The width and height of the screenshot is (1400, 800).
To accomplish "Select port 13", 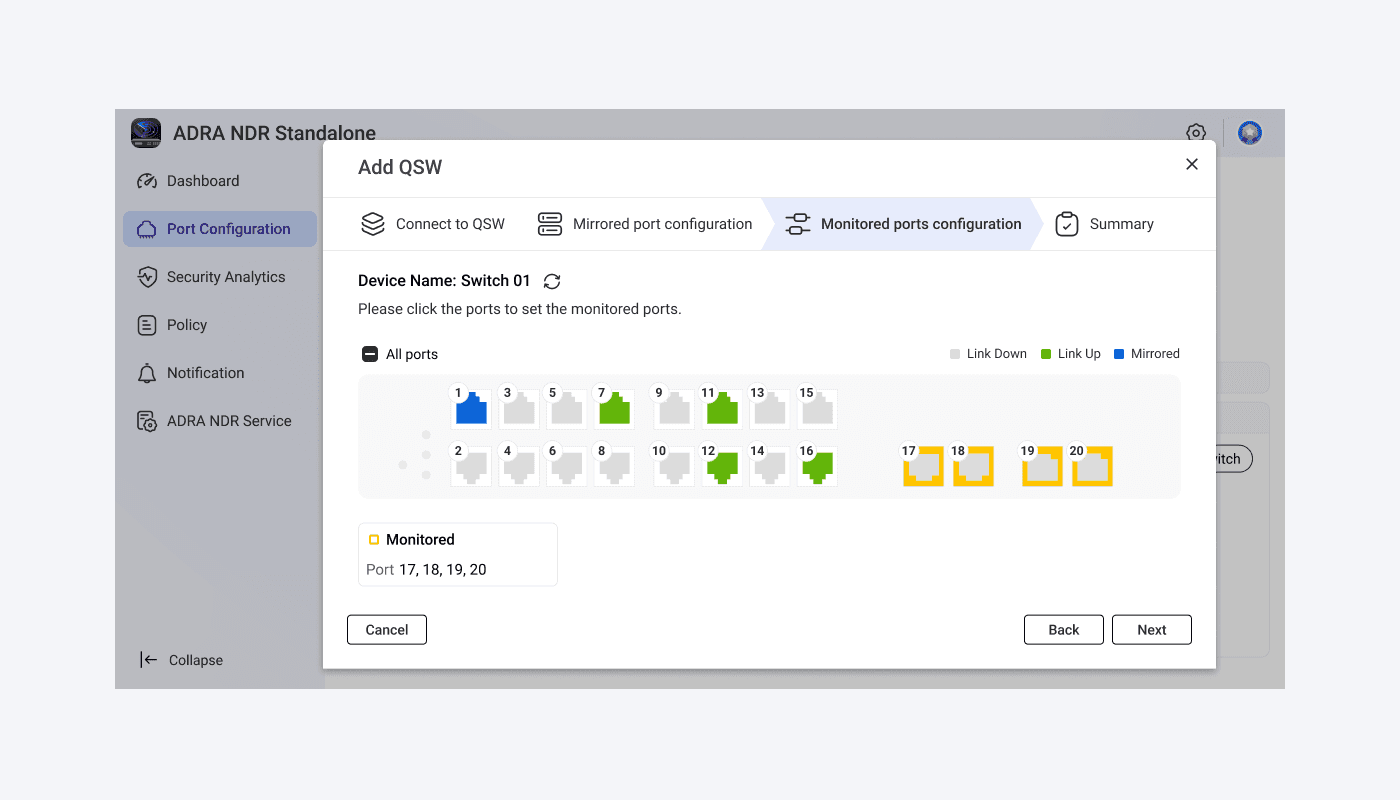I will click(x=770, y=409).
